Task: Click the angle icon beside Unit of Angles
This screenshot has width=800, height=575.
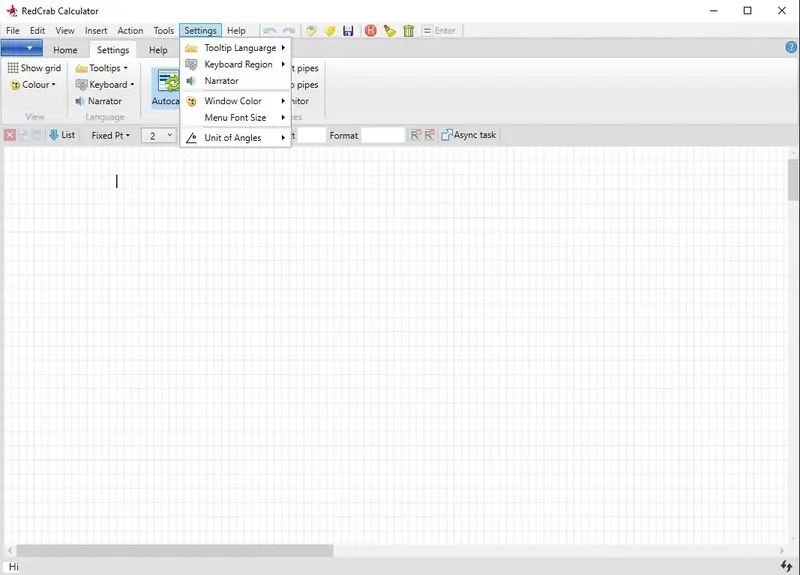Action: pos(191,138)
